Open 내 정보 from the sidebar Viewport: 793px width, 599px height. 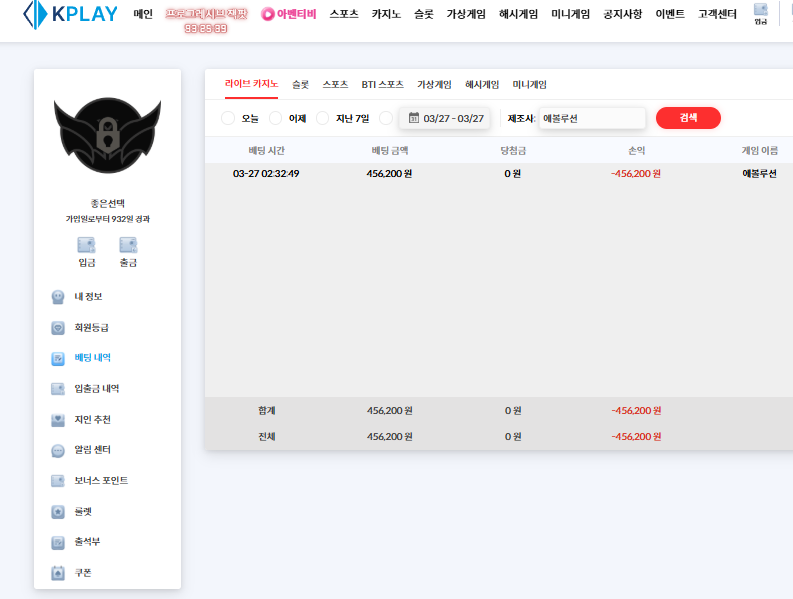[88, 296]
